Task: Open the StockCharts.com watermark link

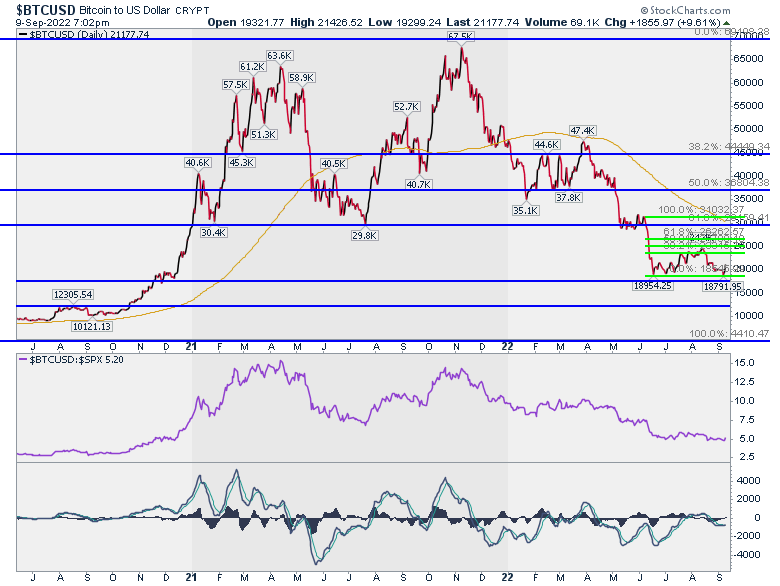Action: pyautogui.click(x=685, y=10)
